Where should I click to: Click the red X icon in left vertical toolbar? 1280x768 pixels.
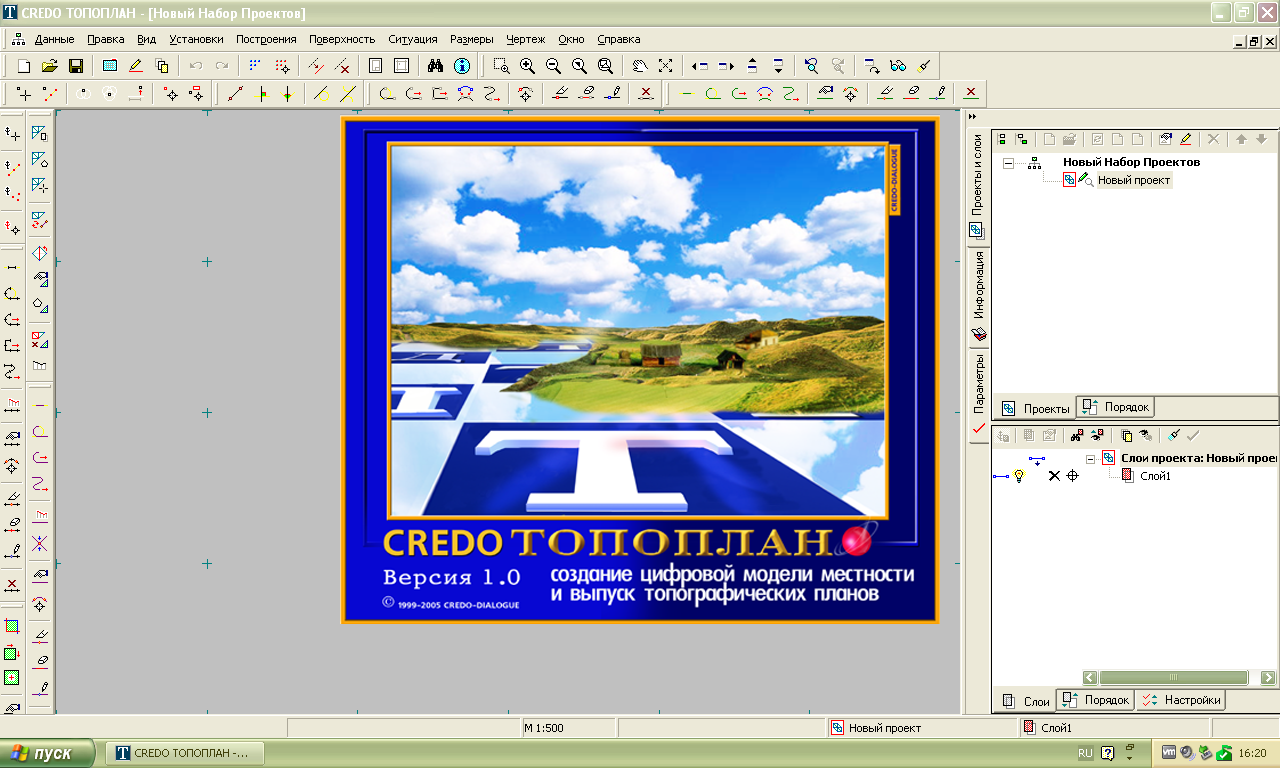point(12,584)
